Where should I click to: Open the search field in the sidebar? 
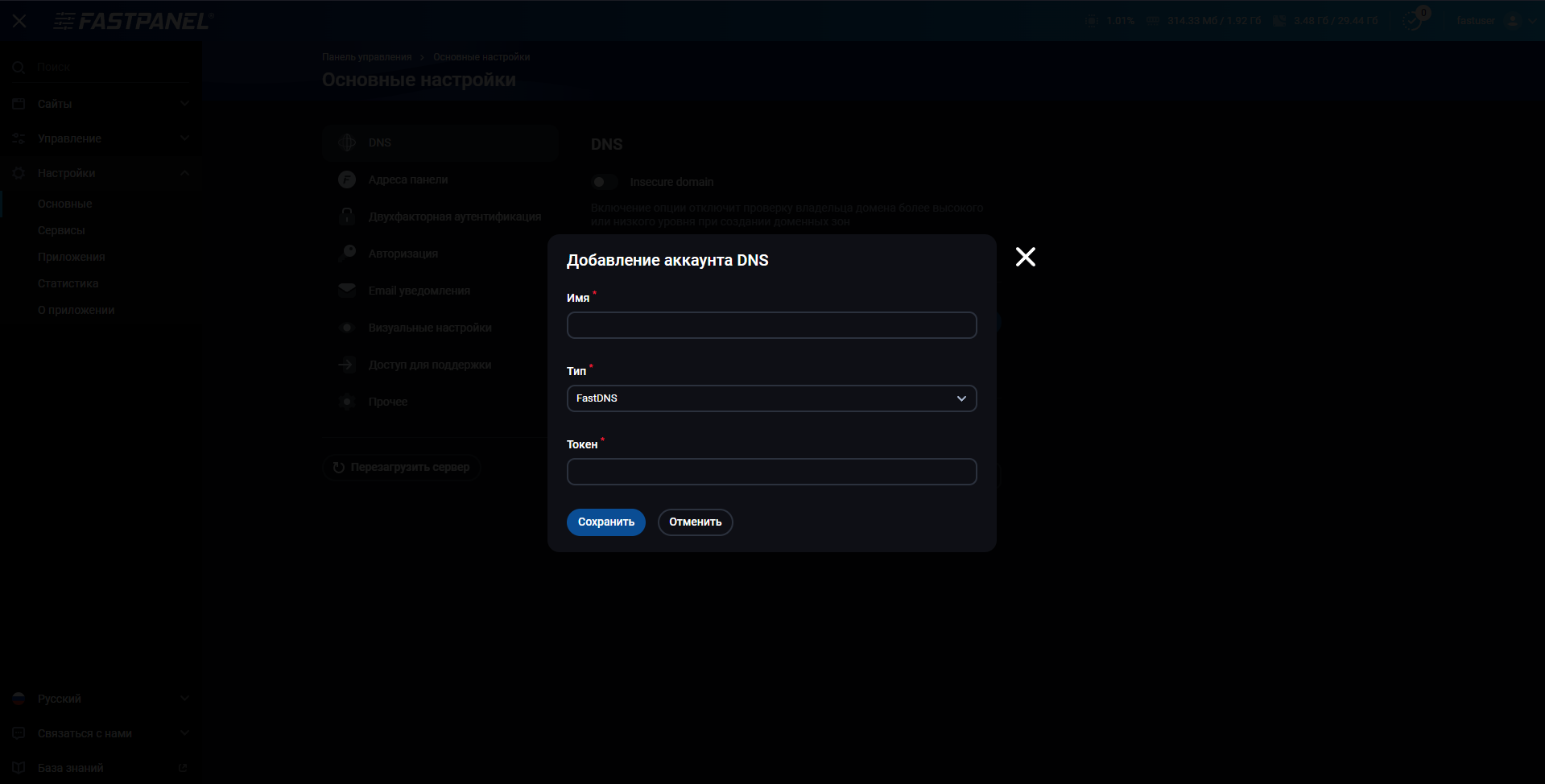click(x=97, y=67)
